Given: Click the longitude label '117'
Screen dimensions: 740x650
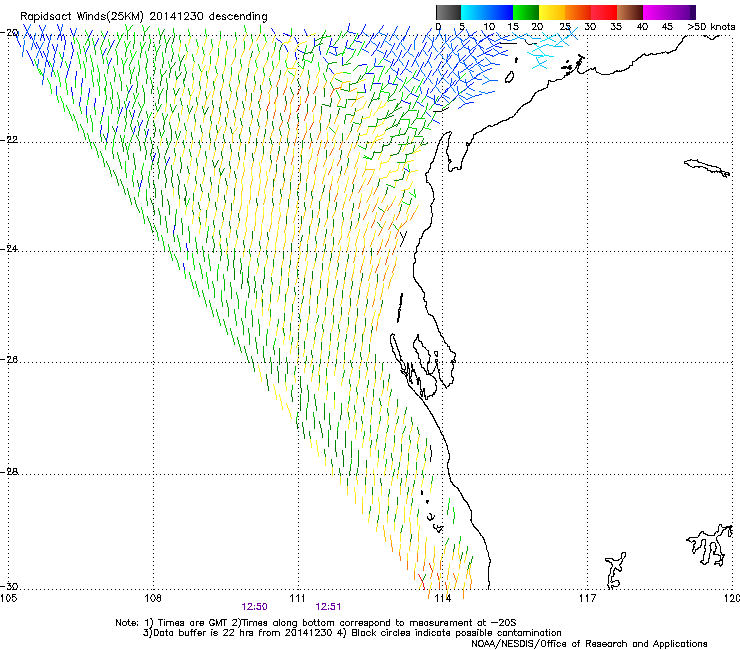Looking at the screenshot, I should (x=588, y=599).
